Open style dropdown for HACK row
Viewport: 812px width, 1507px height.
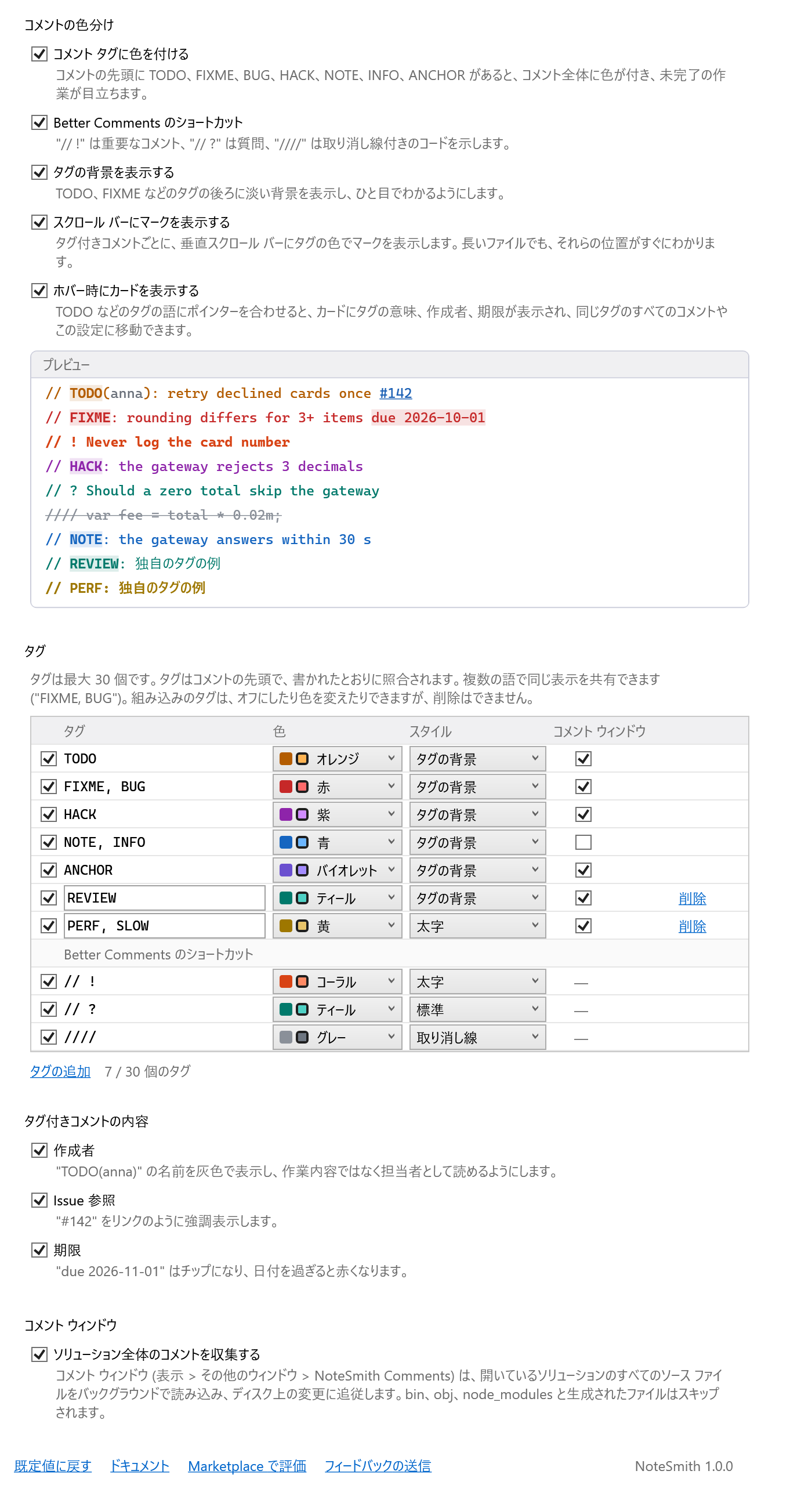(x=477, y=814)
